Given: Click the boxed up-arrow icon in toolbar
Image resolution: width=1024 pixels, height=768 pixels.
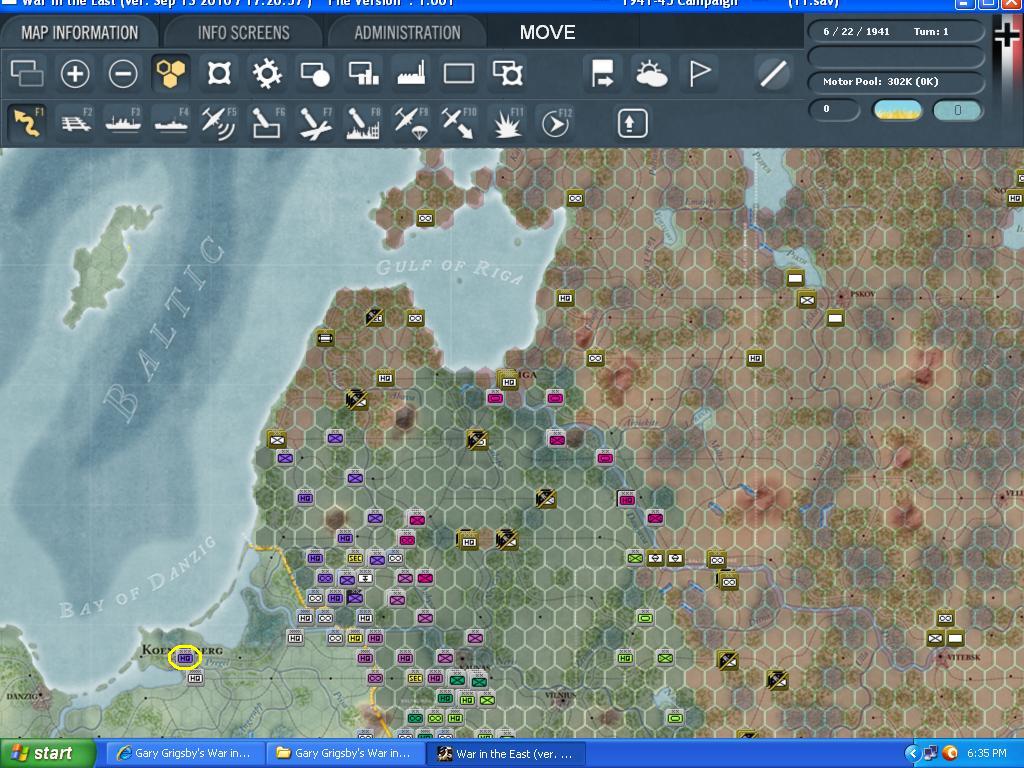Looking at the screenshot, I should [632, 123].
